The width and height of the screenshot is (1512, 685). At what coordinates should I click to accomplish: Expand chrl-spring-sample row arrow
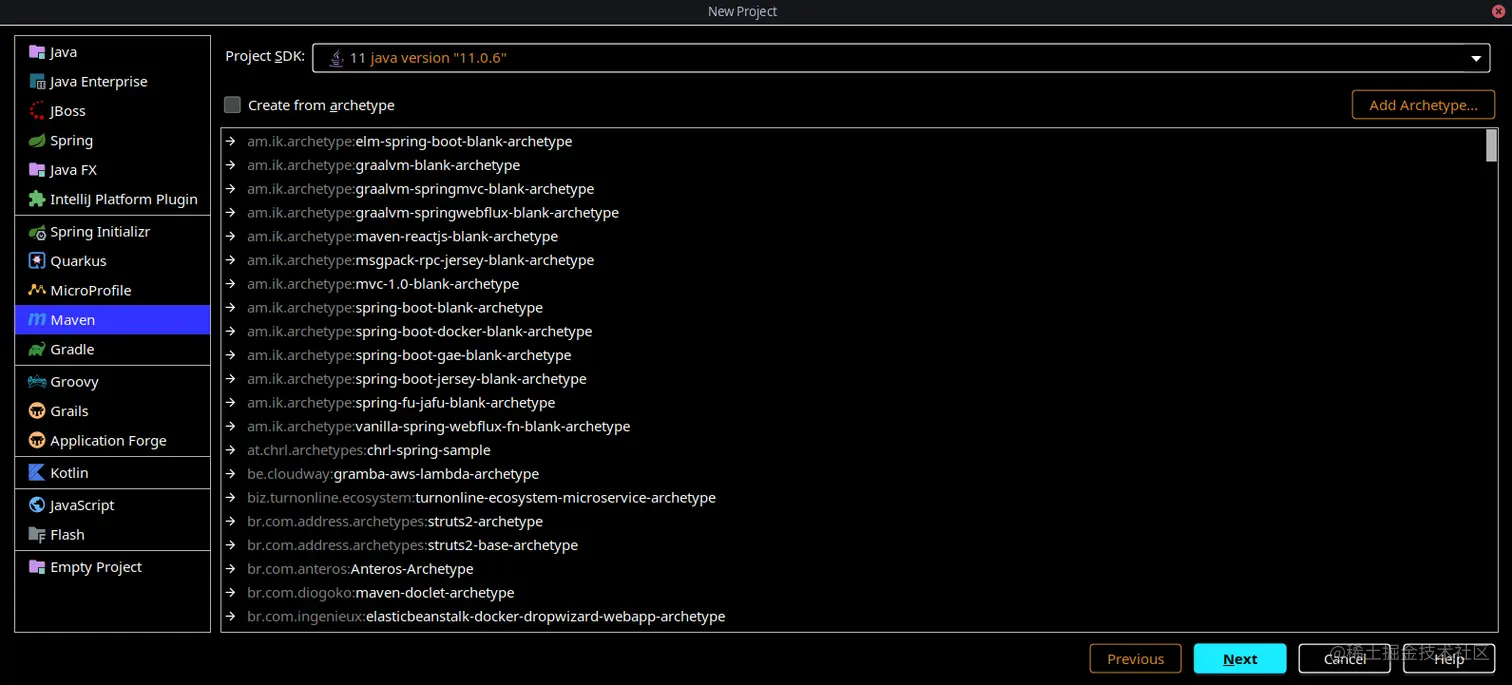point(231,451)
